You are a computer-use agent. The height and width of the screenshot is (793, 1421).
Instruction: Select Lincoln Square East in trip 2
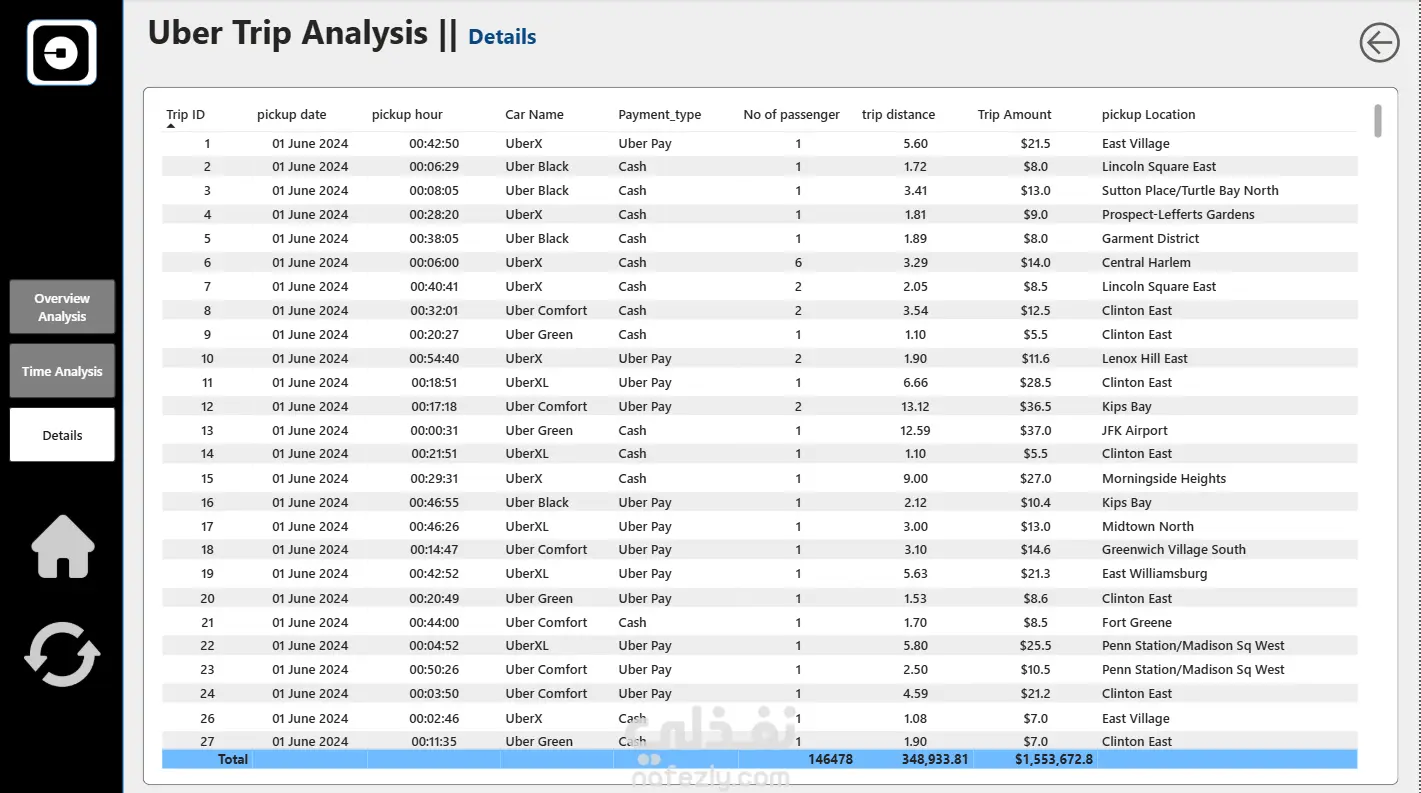[1159, 166]
